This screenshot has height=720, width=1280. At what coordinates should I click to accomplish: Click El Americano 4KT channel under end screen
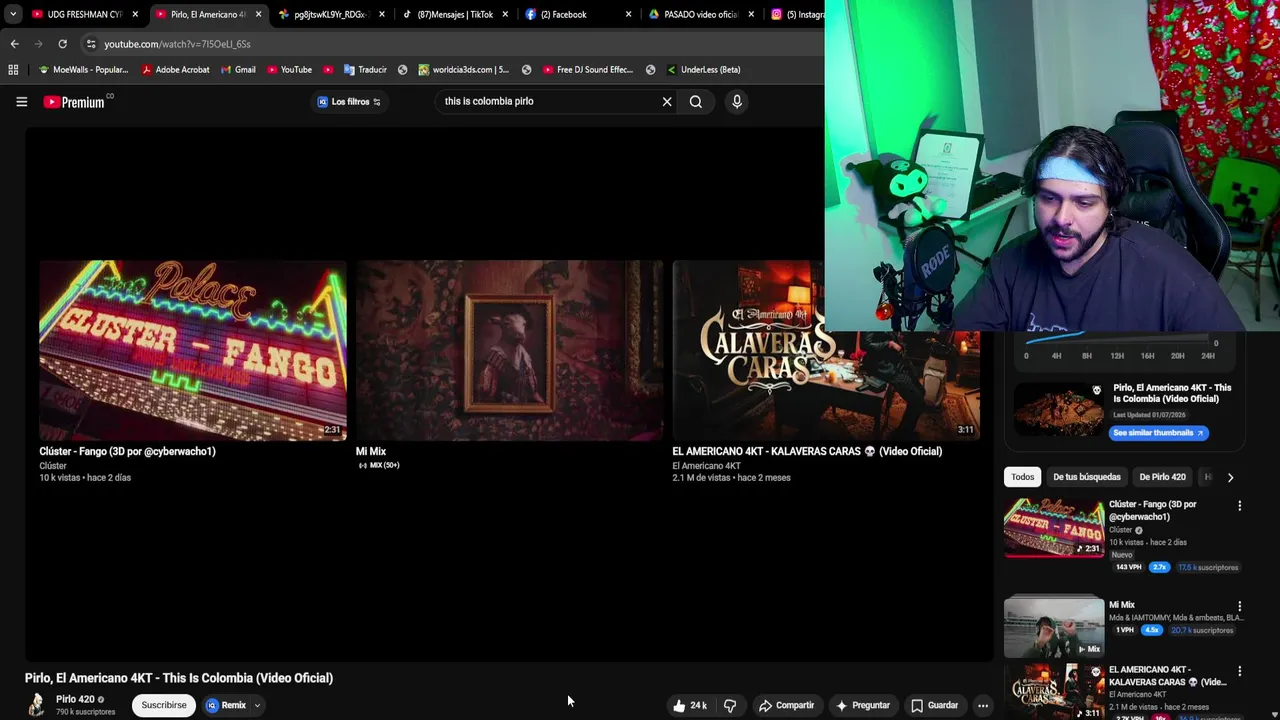pos(706,466)
